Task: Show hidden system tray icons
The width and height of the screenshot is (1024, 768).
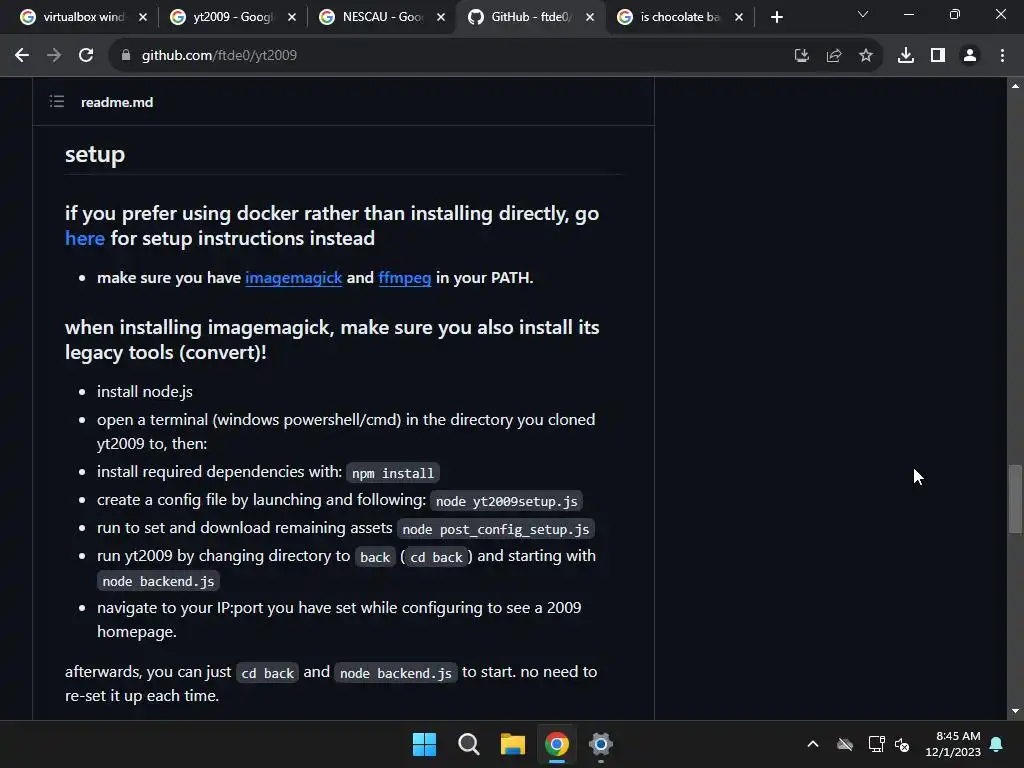Action: tap(812, 744)
